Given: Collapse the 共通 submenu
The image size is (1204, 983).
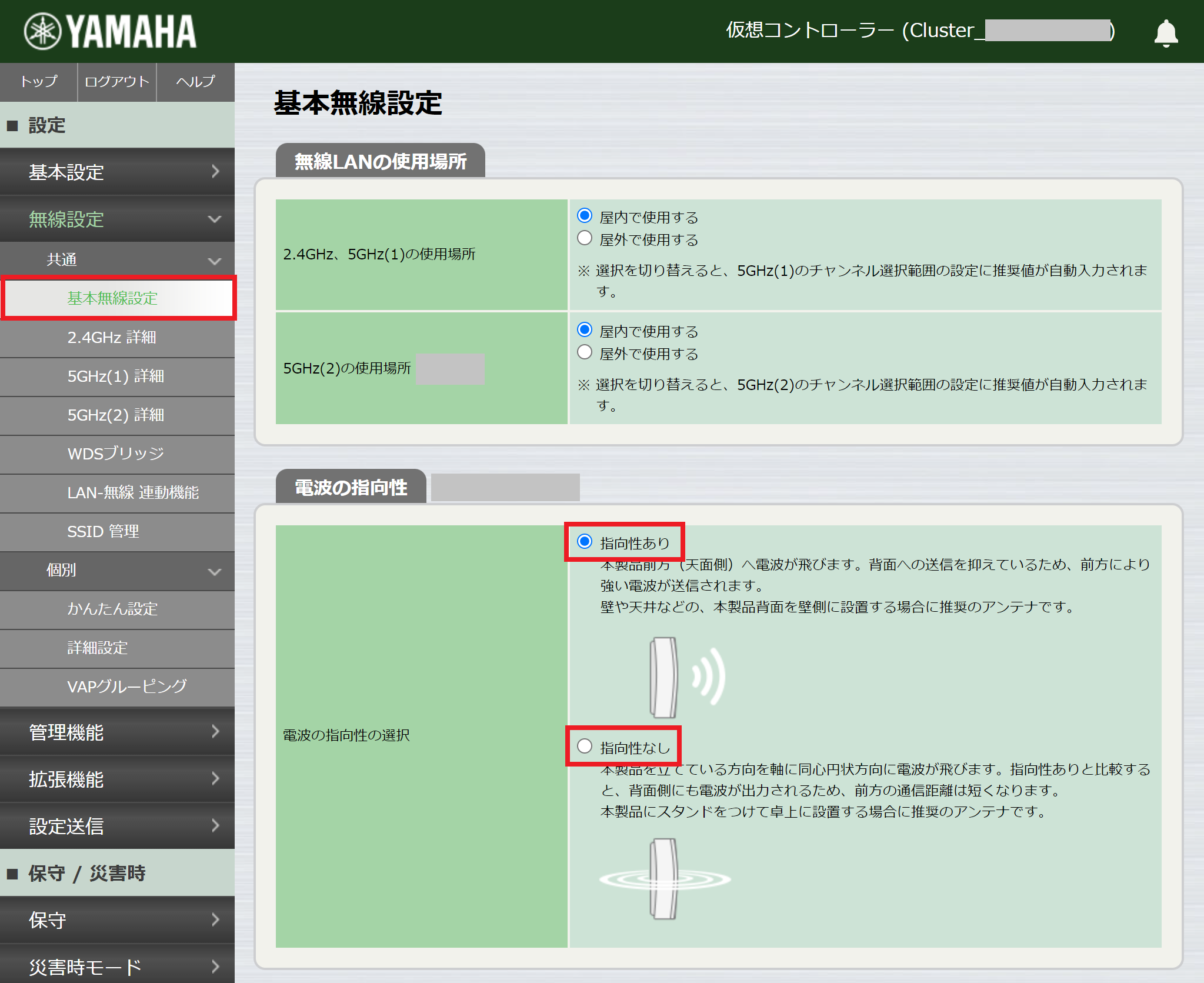Looking at the screenshot, I should click(x=117, y=259).
